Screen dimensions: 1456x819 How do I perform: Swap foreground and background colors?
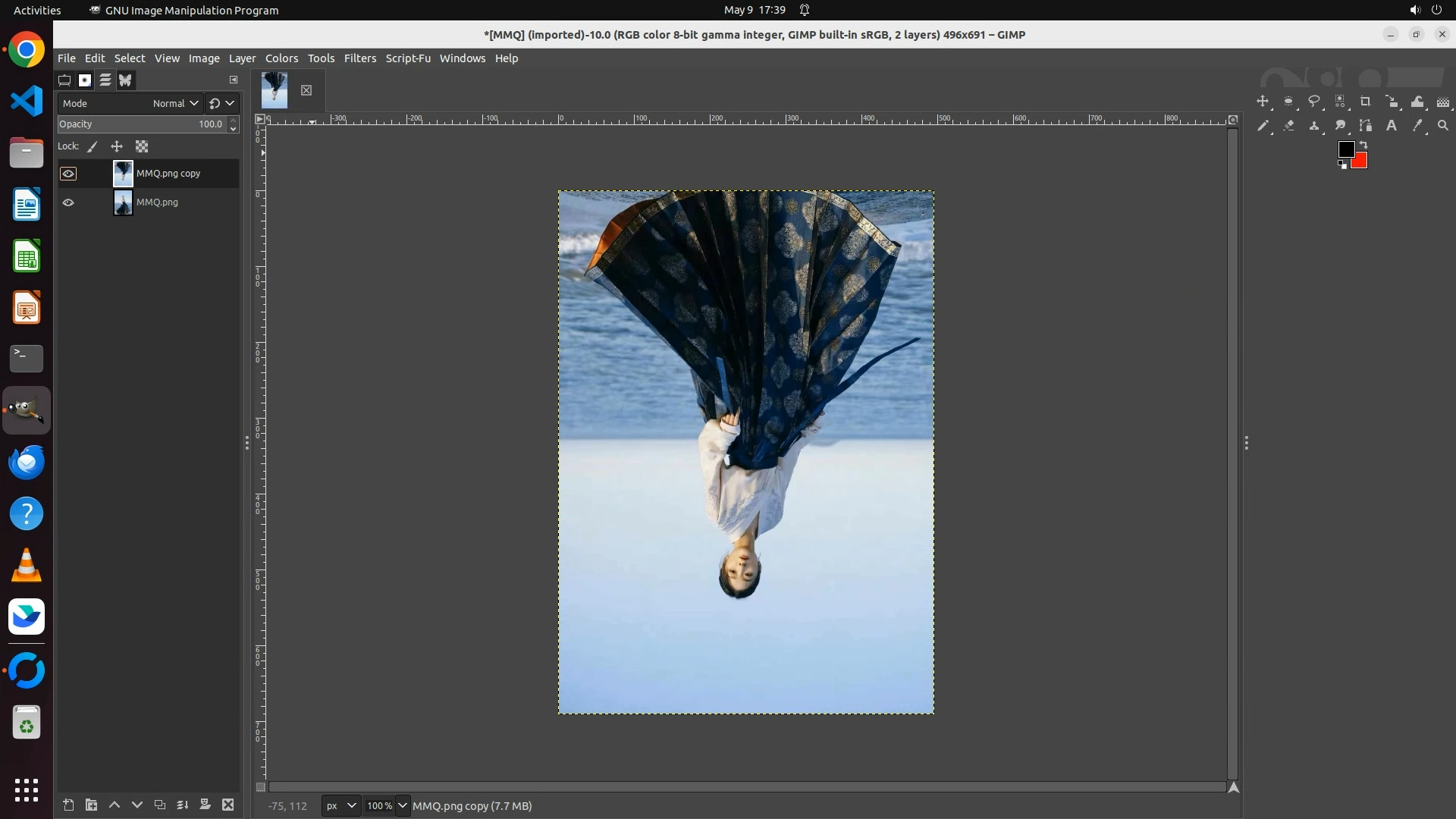coord(1363,144)
